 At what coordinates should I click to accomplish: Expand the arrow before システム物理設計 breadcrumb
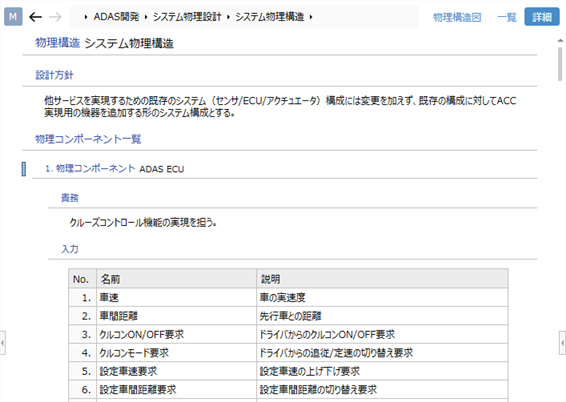click(x=146, y=17)
